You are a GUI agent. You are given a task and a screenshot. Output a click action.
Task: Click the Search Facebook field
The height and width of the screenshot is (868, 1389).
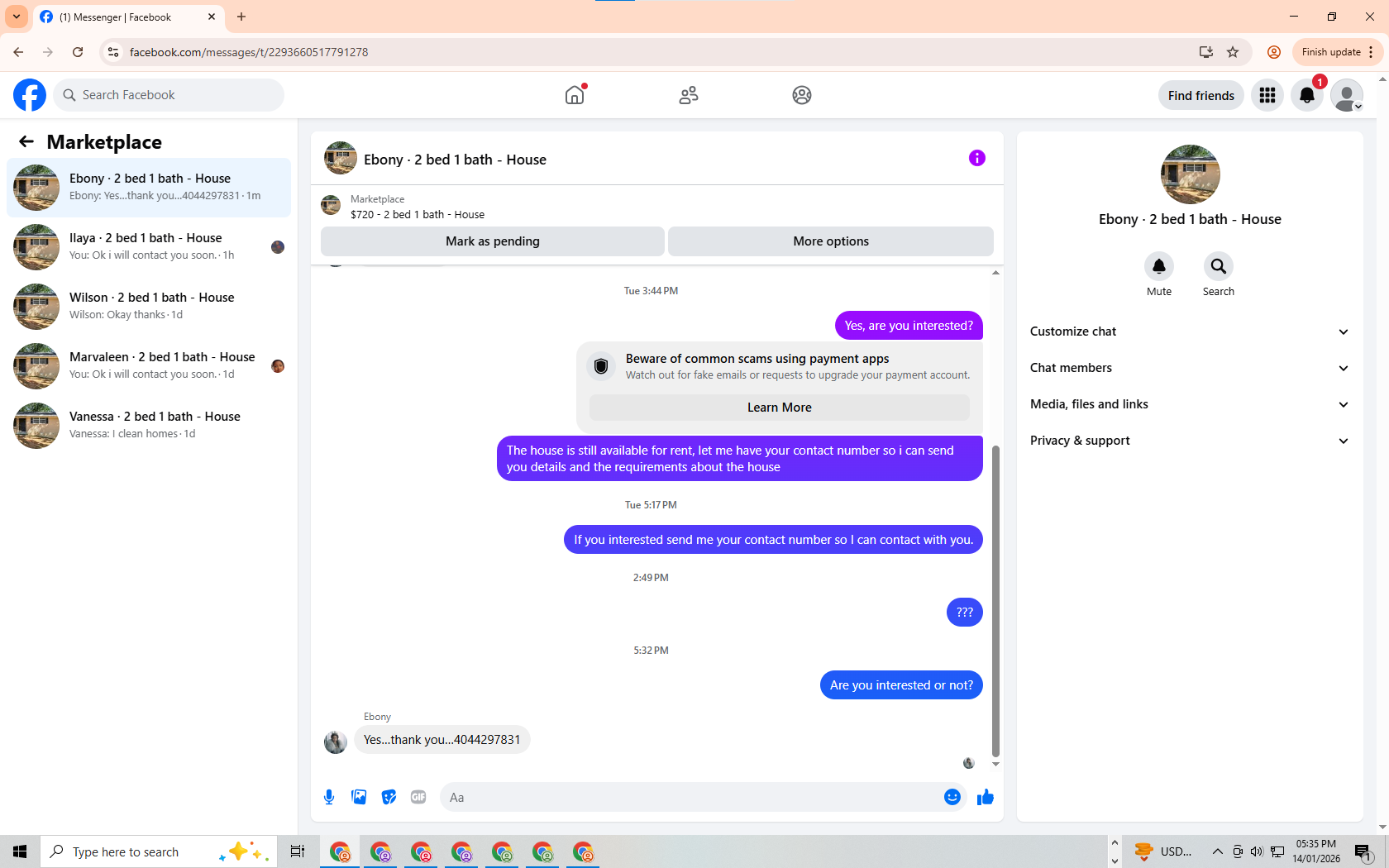tap(169, 95)
